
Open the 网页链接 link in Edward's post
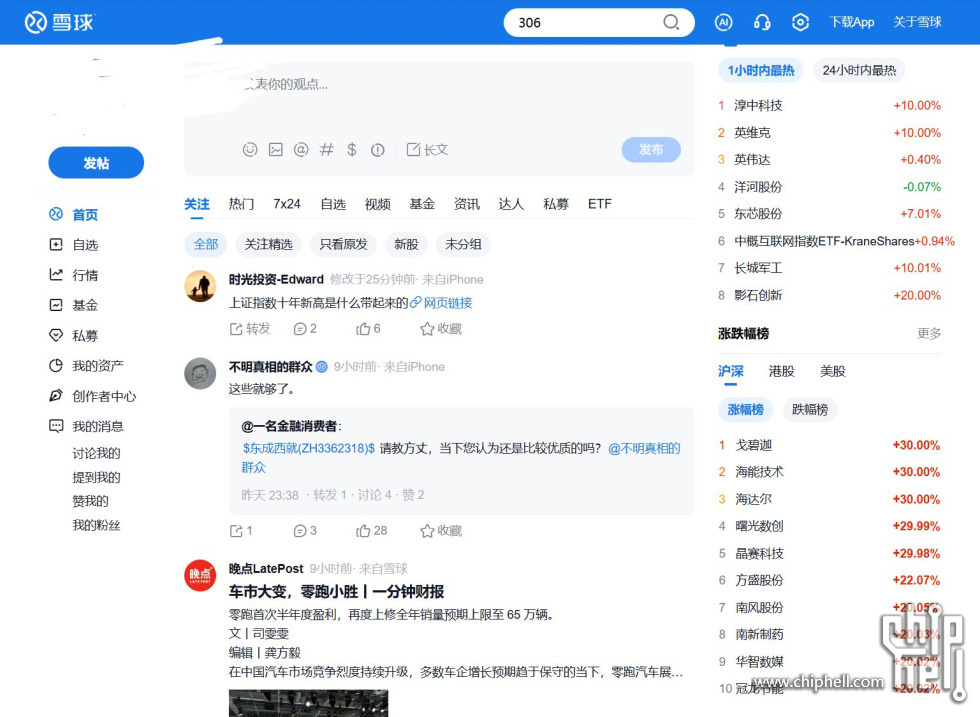click(x=441, y=303)
